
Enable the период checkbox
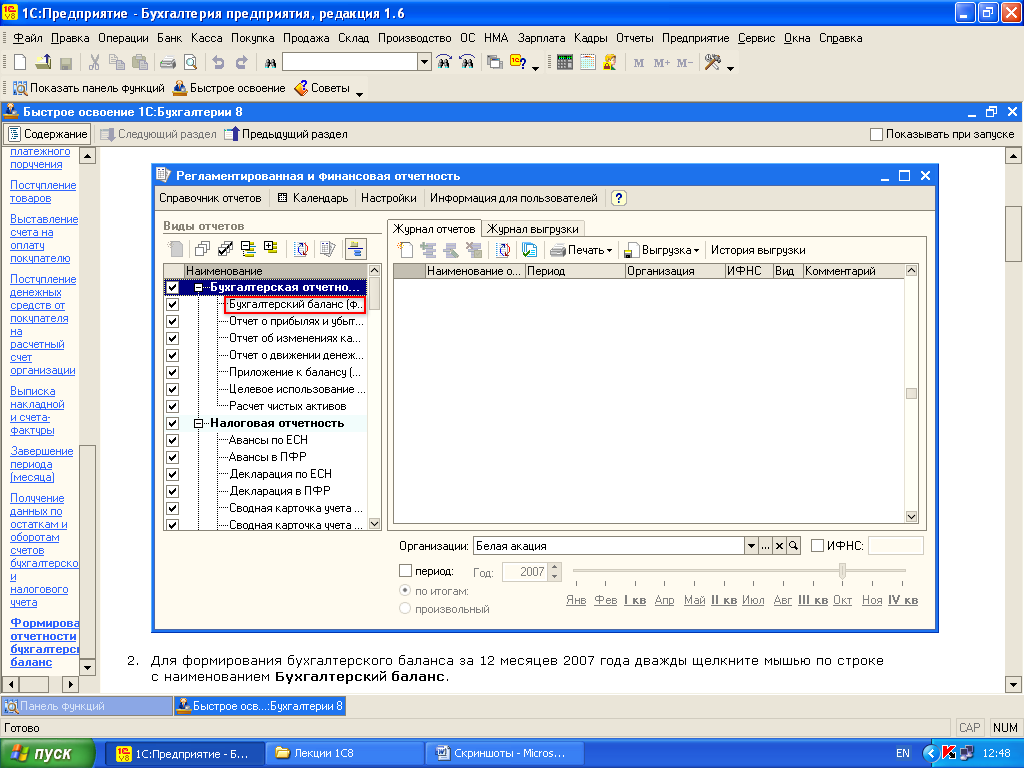[405, 570]
